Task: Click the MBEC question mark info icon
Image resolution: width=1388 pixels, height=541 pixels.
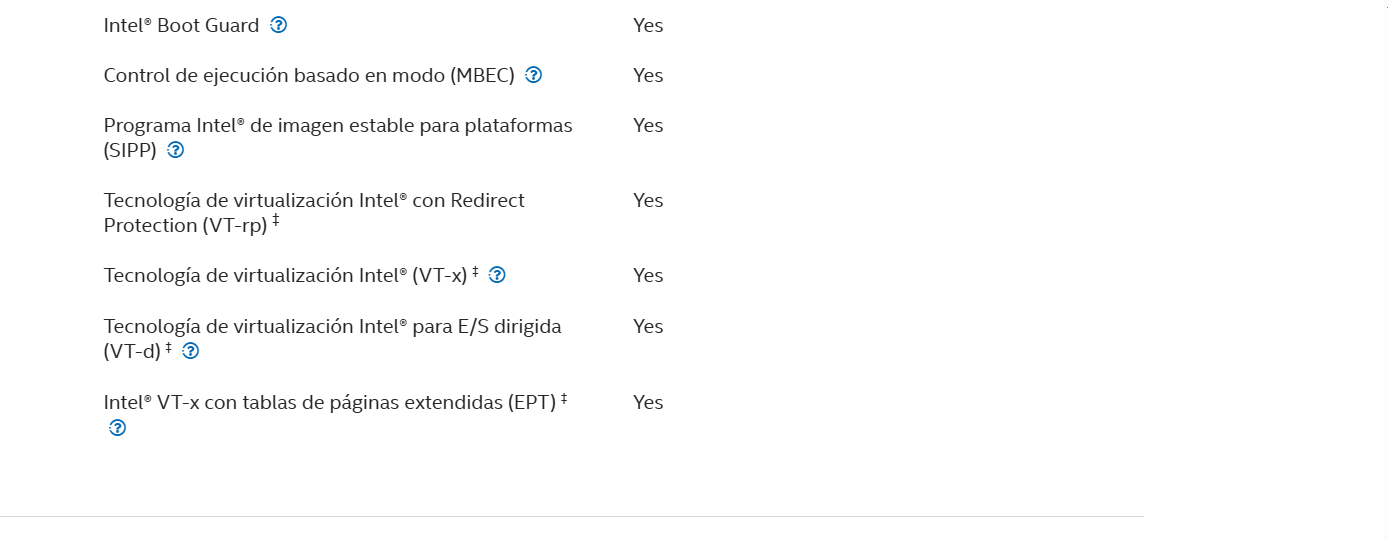Action: [x=534, y=75]
